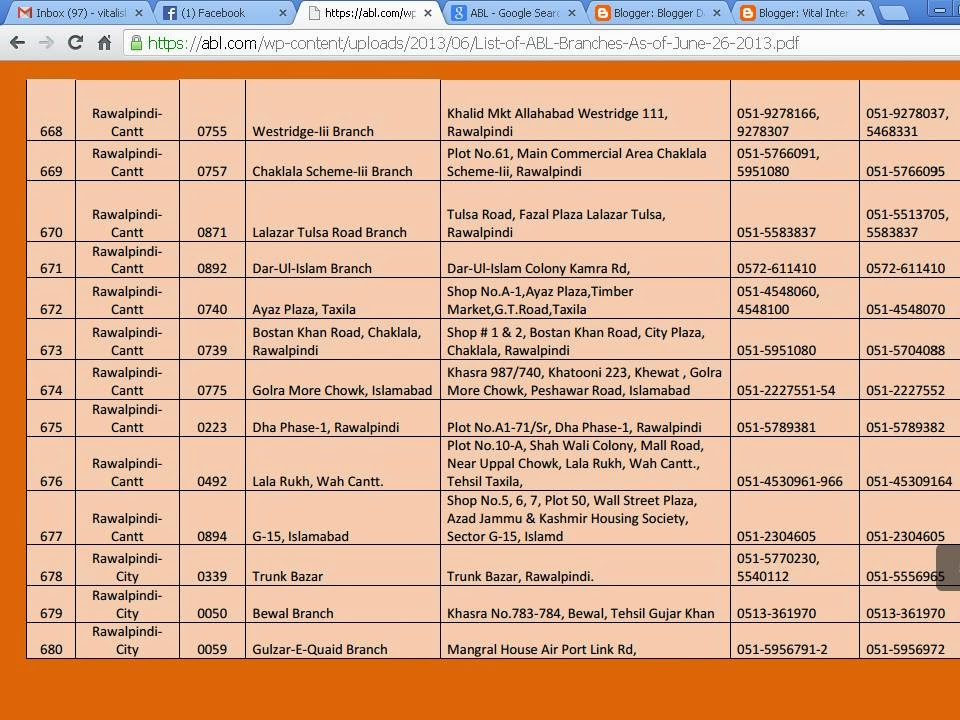The height and width of the screenshot is (720, 960).
Task: Click 'Lalazar Tulsa Road Branch' text
Action: [329, 232]
